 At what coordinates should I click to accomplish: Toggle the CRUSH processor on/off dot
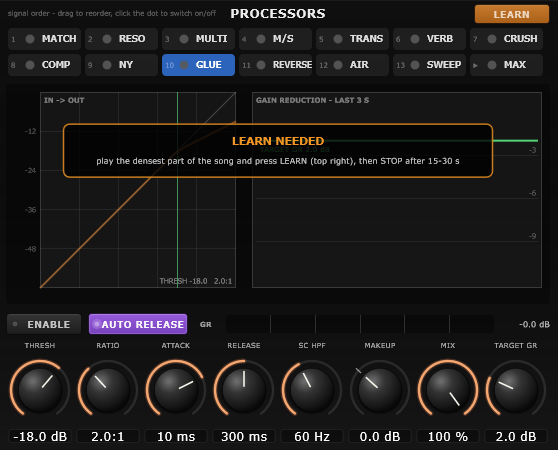[492, 39]
